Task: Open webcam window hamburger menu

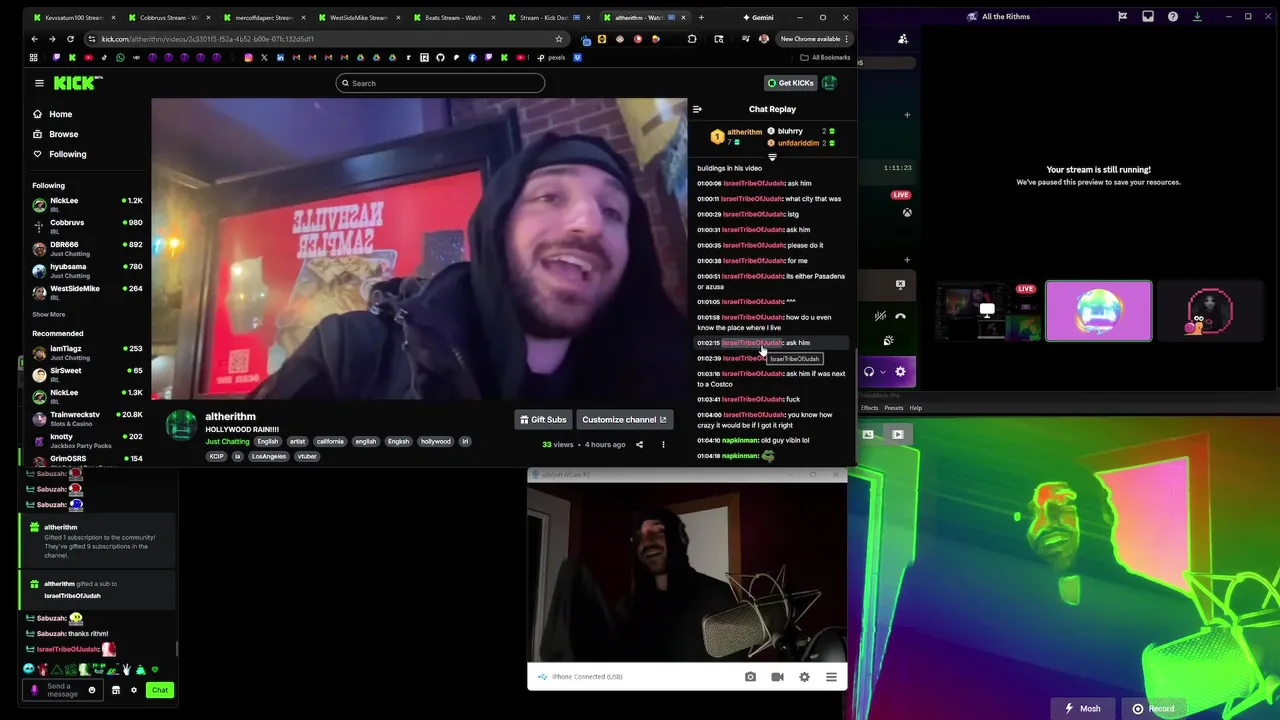Action: (x=831, y=677)
